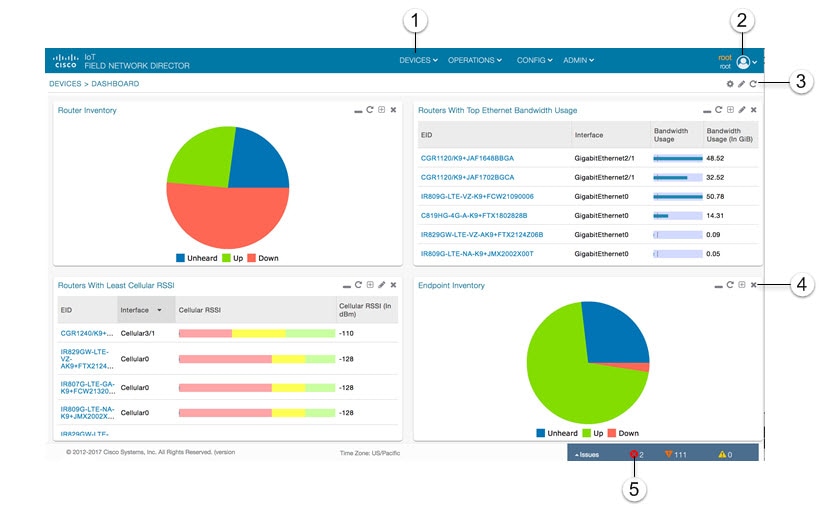The width and height of the screenshot is (819, 507).
Task: Click bandwidth bar for 48.52 GiB row
Action: click(x=677, y=158)
